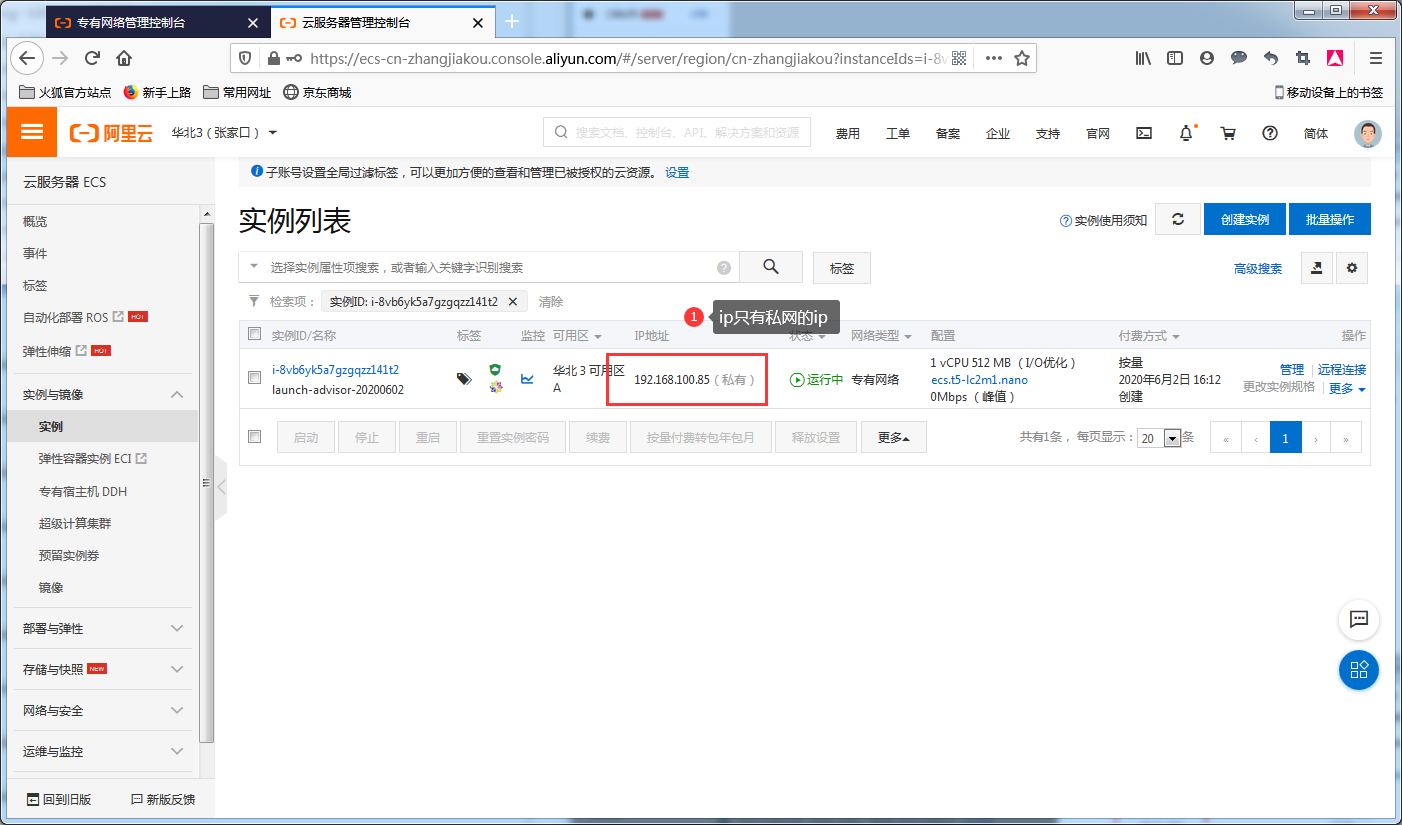Click the monitoring chart icon in instance row
Image resolution: width=1402 pixels, height=825 pixels.
pyautogui.click(x=527, y=379)
